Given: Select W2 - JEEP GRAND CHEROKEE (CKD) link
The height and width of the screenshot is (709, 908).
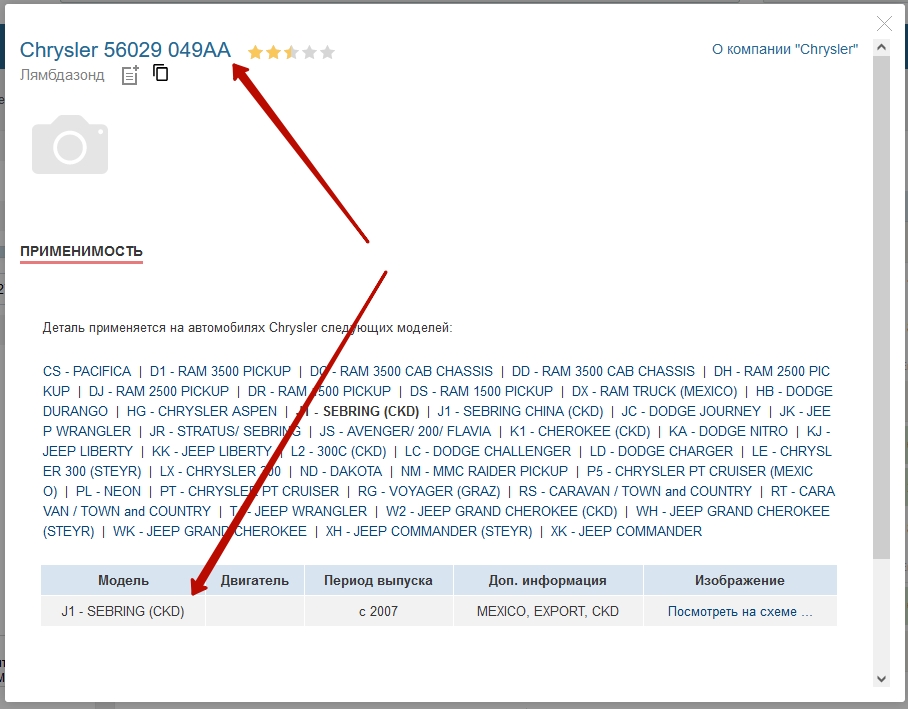Looking at the screenshot, I should 501,511.
